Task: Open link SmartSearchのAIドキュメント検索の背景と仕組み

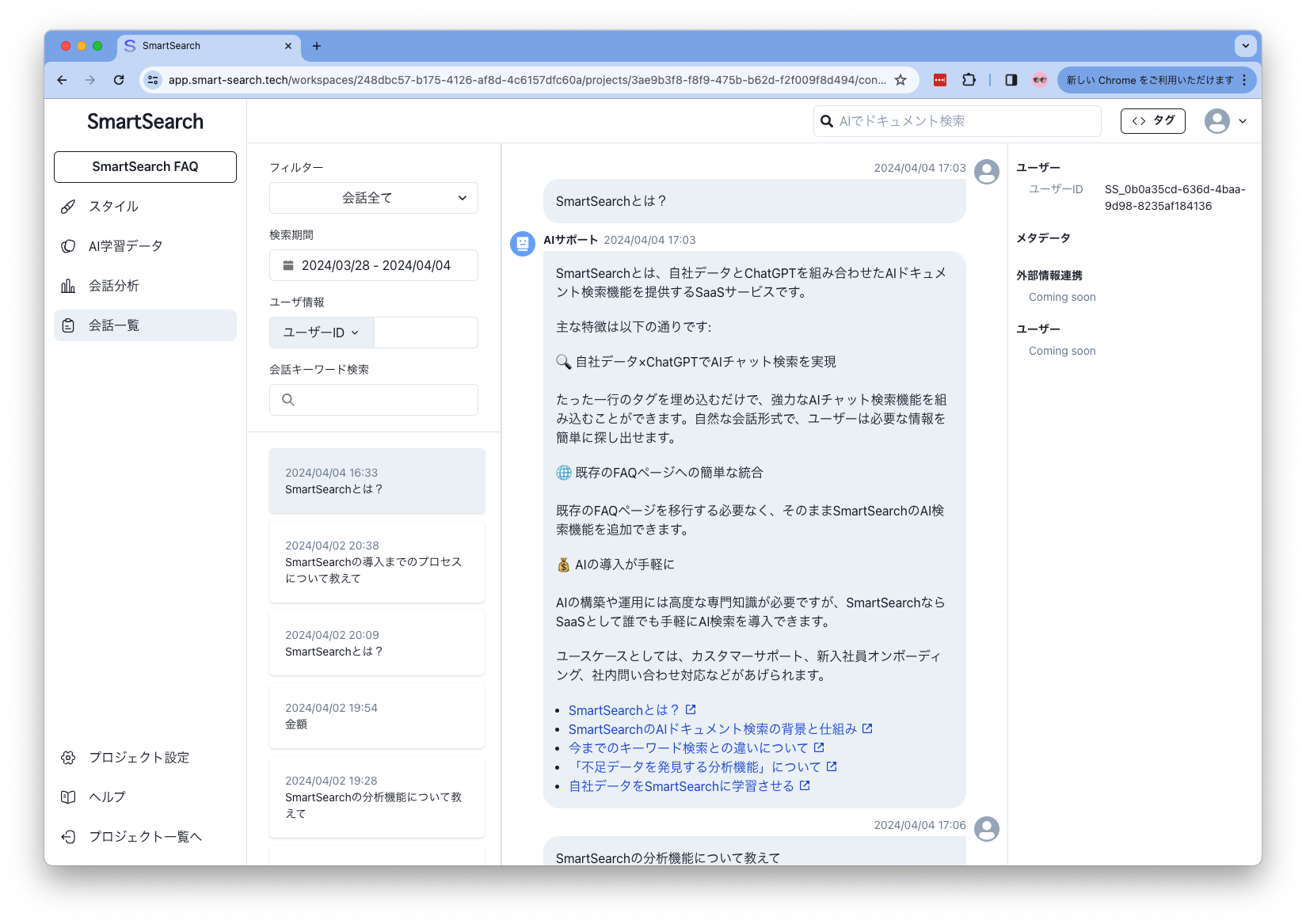Action: (x=721, y=729)
